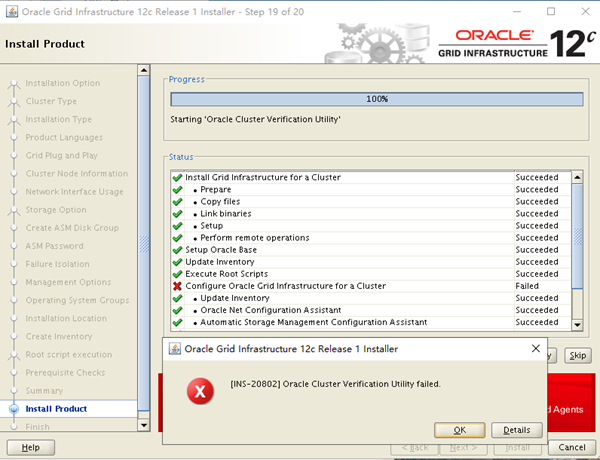Click the green check beside Setup

pos(177,225)
